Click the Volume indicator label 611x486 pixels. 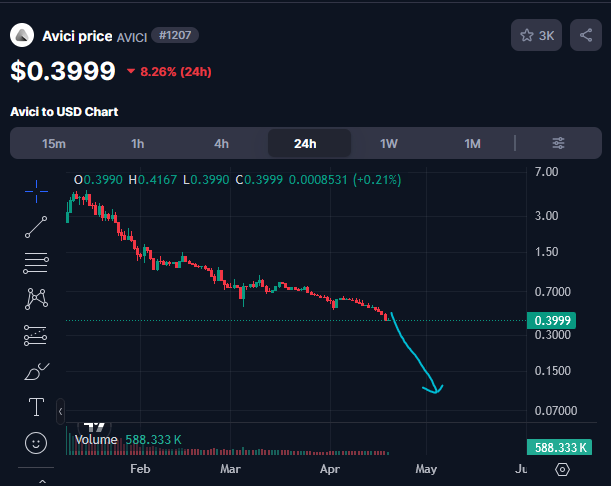tap(96, 440)
